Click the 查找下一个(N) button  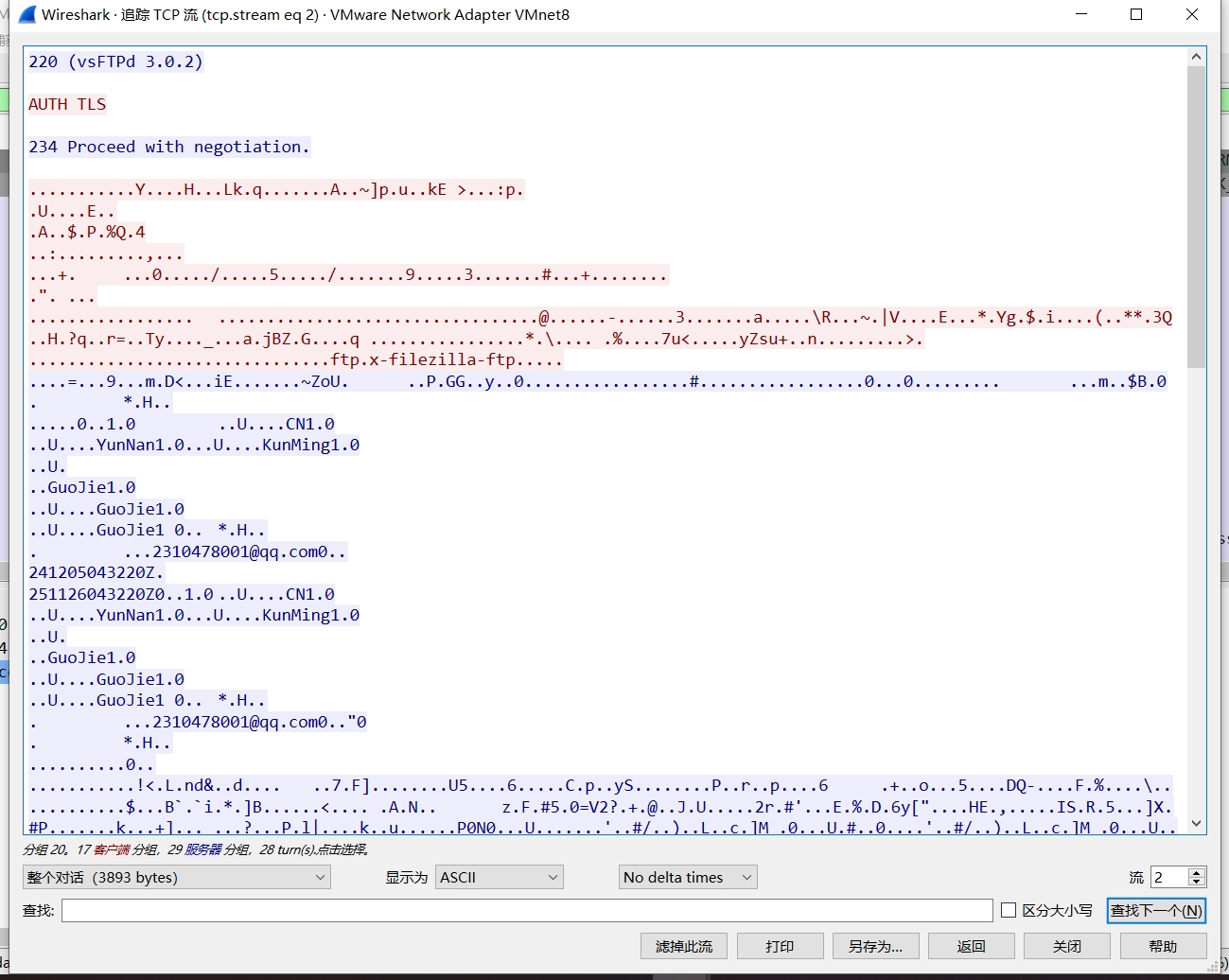click(x=1156, y=910)
